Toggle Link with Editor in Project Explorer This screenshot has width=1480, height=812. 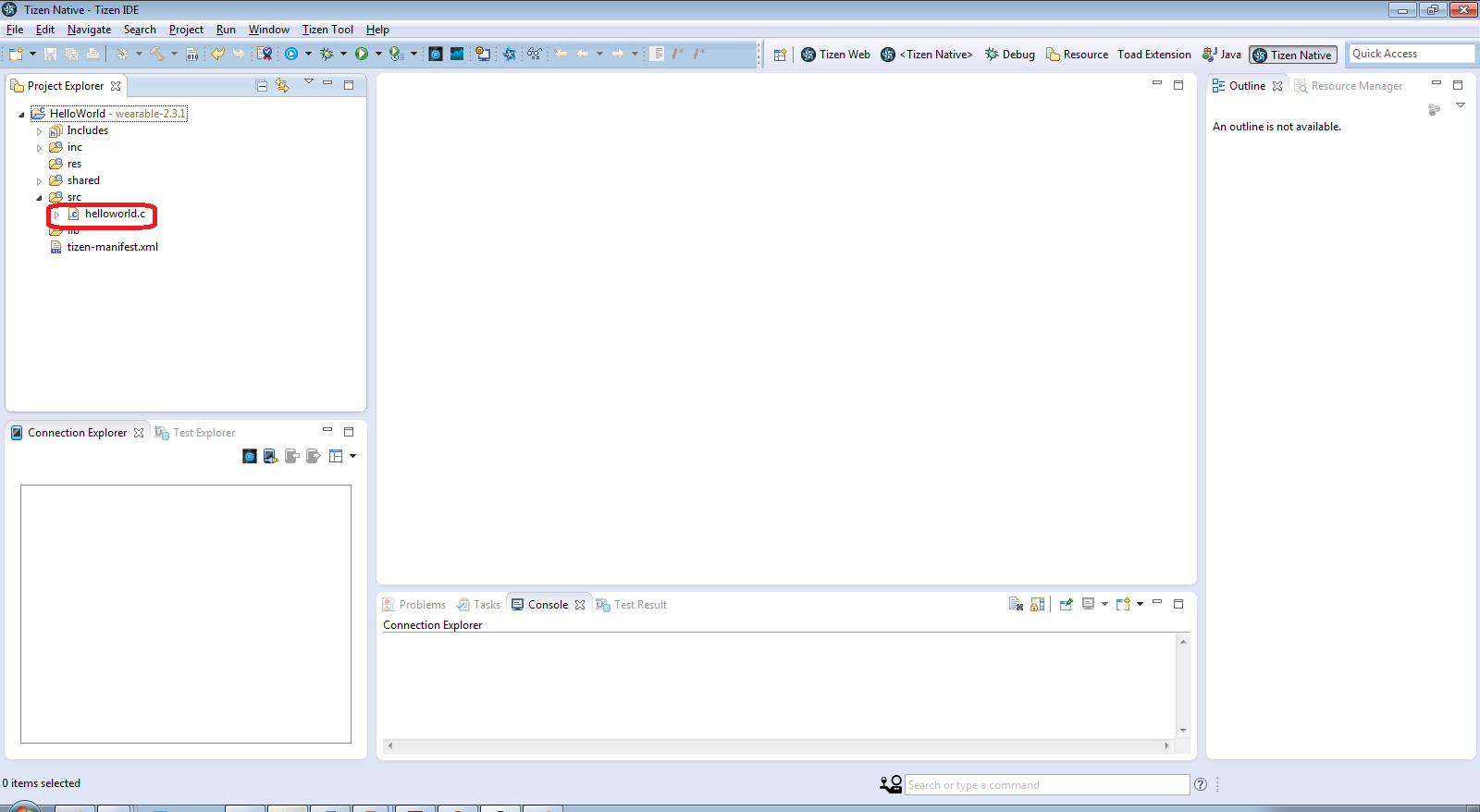pyautogui.click(x=282, y=85)
